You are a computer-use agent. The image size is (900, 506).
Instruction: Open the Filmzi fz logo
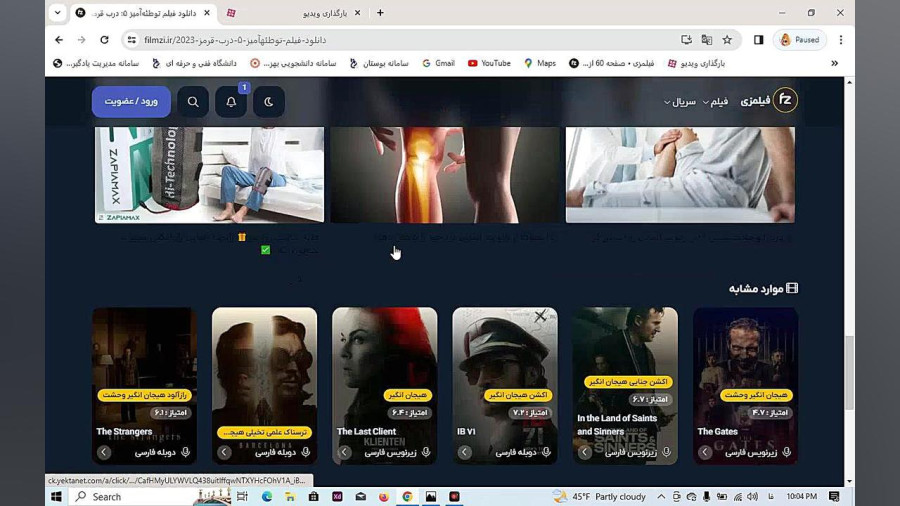pos(785,100)
